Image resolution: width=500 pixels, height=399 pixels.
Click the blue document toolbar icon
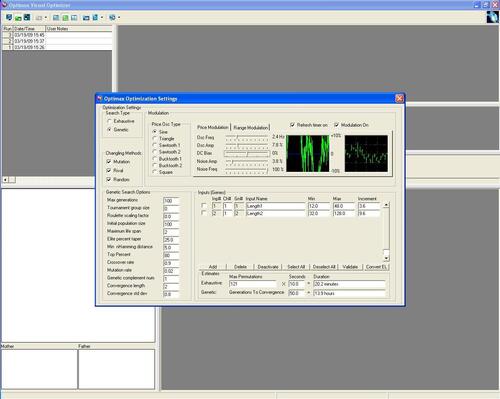tap(95, 17)
